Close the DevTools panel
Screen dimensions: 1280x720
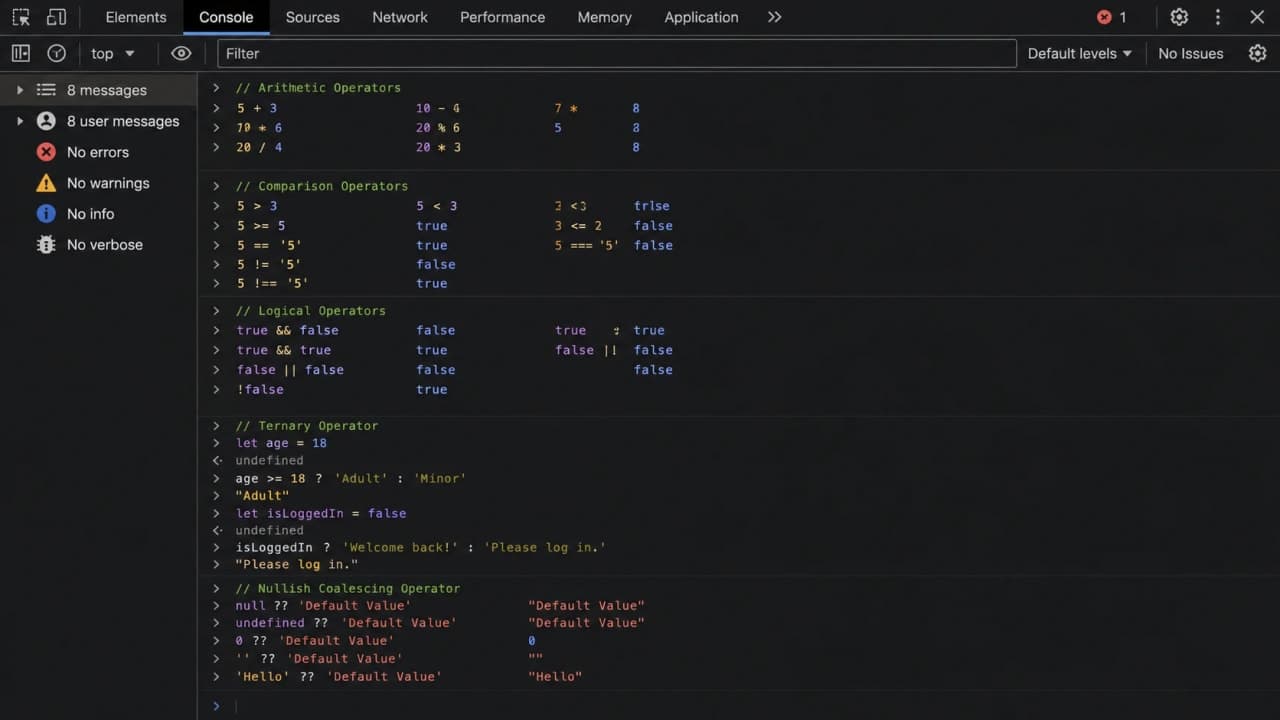click(1257, 17)
